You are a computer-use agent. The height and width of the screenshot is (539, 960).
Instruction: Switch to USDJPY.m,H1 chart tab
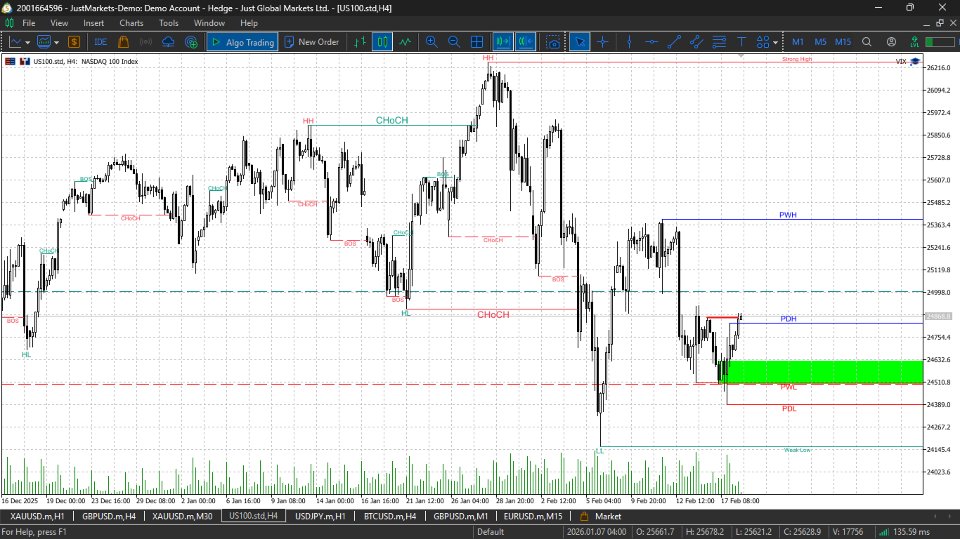click(320, 516)
